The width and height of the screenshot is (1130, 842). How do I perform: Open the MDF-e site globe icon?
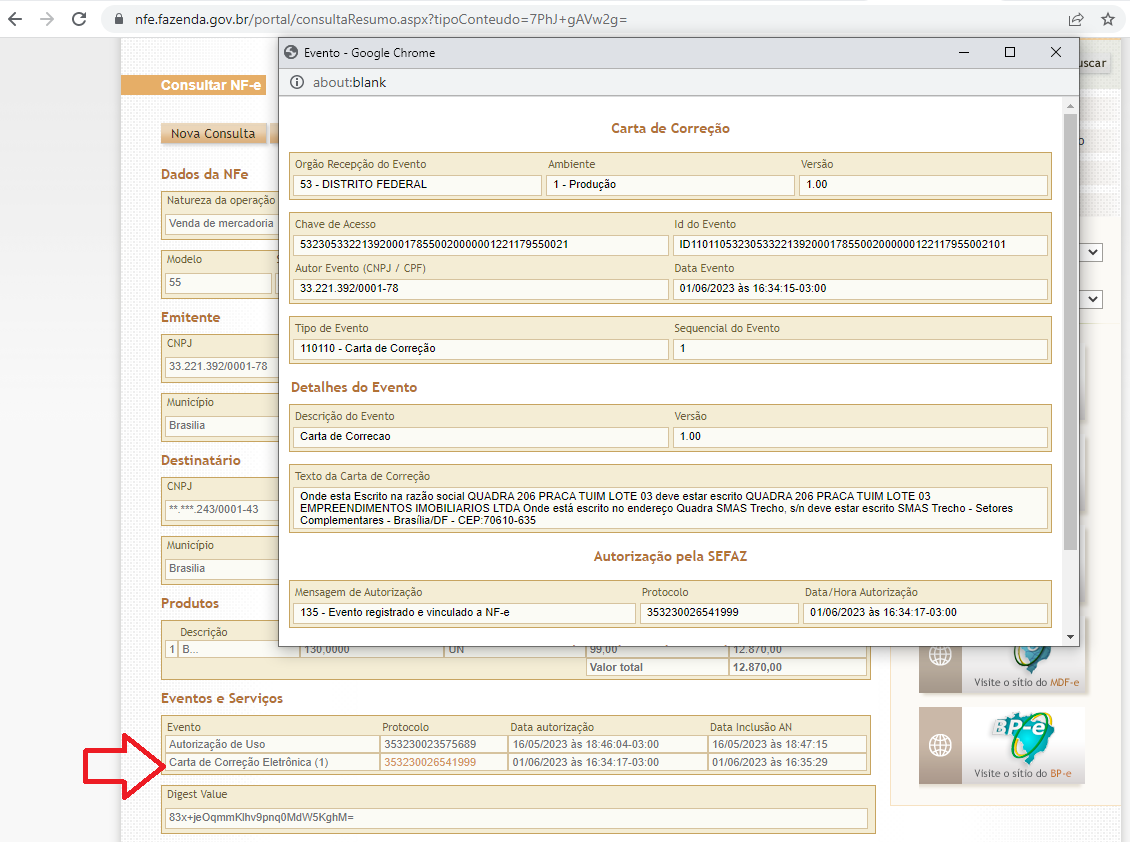coord(940,656)
